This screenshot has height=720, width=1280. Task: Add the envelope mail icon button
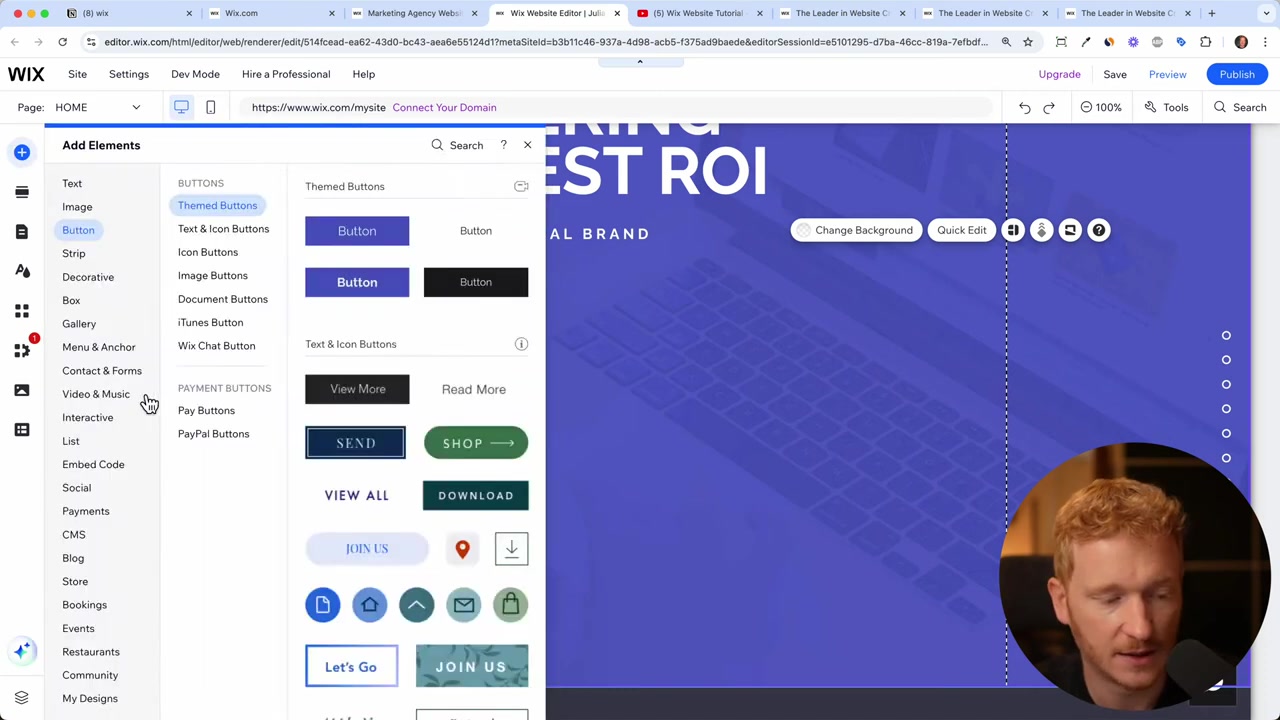(x=463, y=605)
